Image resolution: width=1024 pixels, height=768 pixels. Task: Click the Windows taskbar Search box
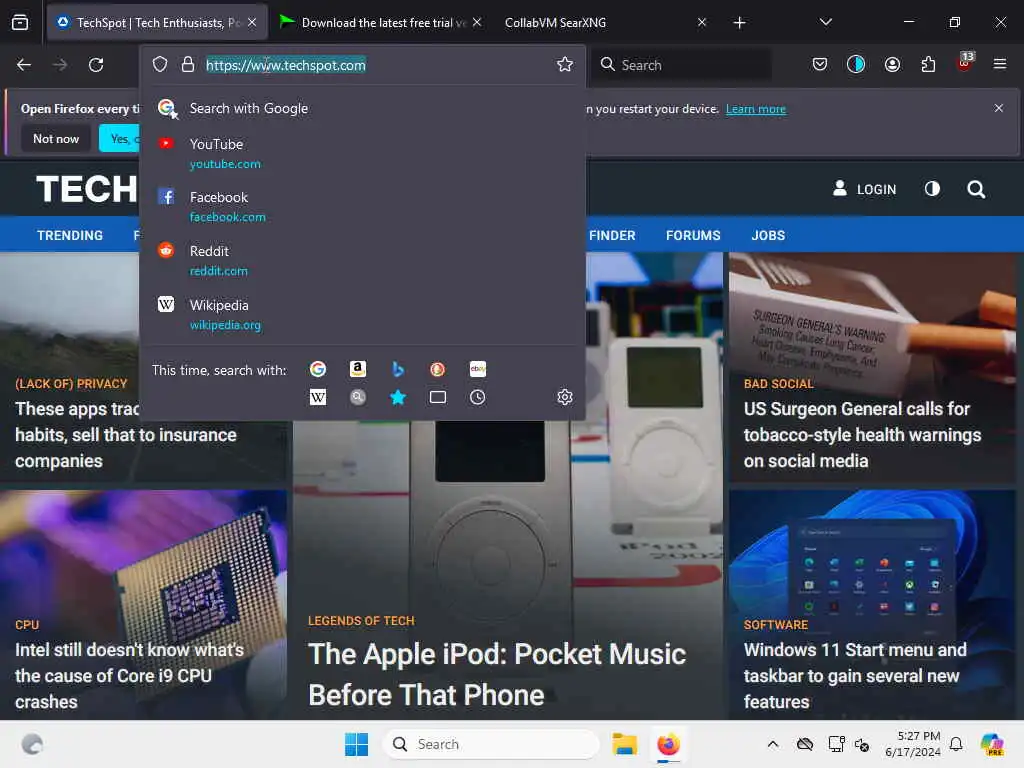tap(491, 744)
